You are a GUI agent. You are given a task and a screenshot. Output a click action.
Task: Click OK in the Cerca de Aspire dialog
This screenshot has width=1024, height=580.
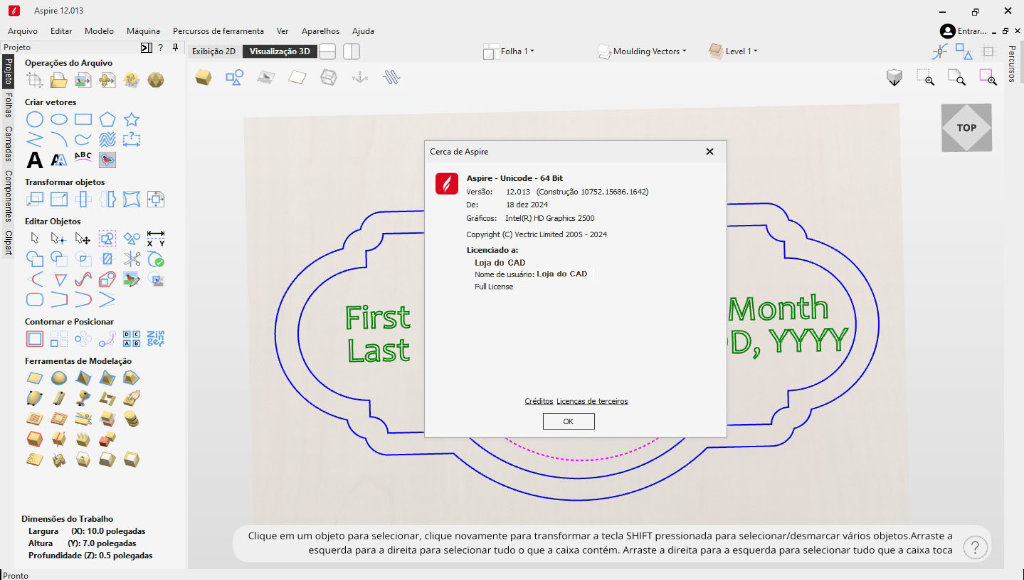pos(568,421)
